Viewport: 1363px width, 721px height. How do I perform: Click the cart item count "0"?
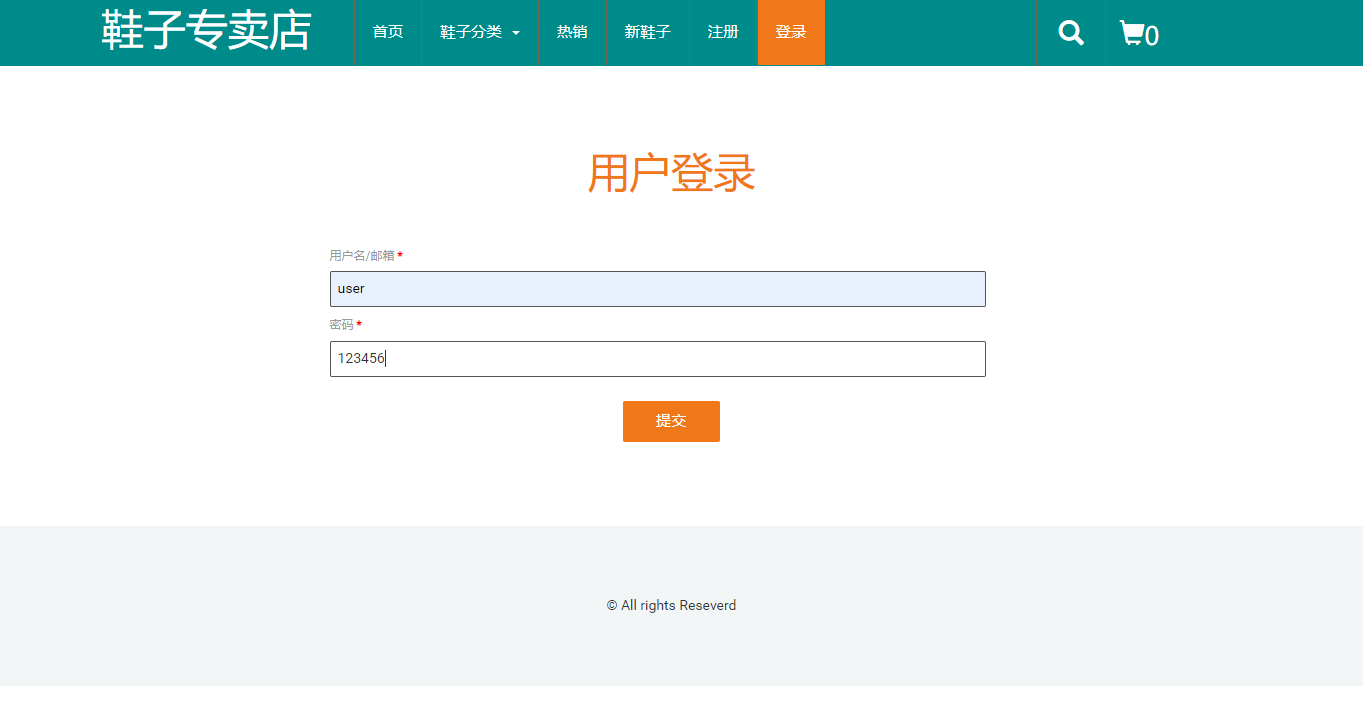click(x=1153, y=36)
